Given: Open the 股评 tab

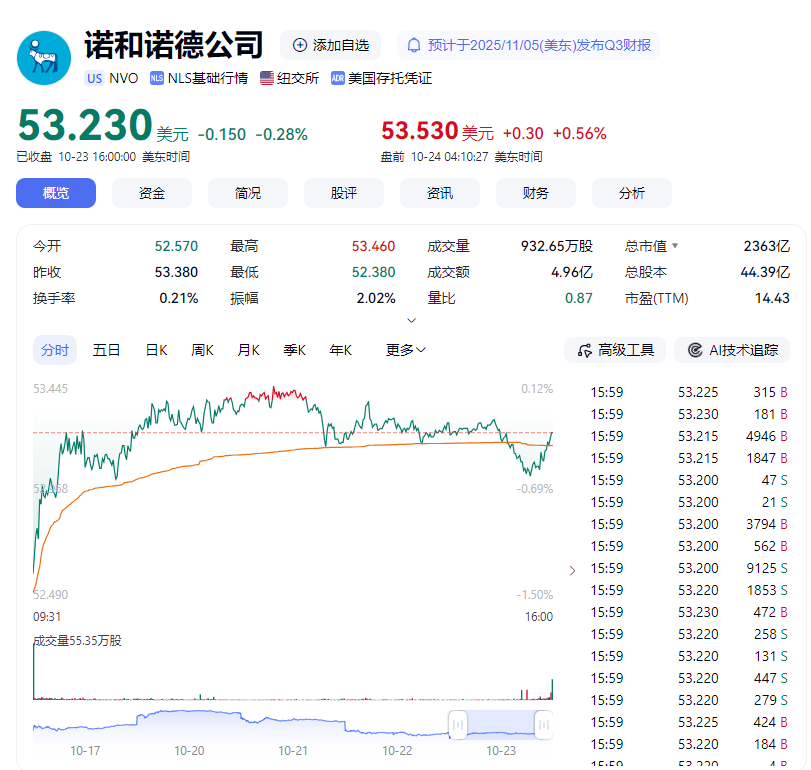Looking at the screenshot, I should (x=343, y=193).
